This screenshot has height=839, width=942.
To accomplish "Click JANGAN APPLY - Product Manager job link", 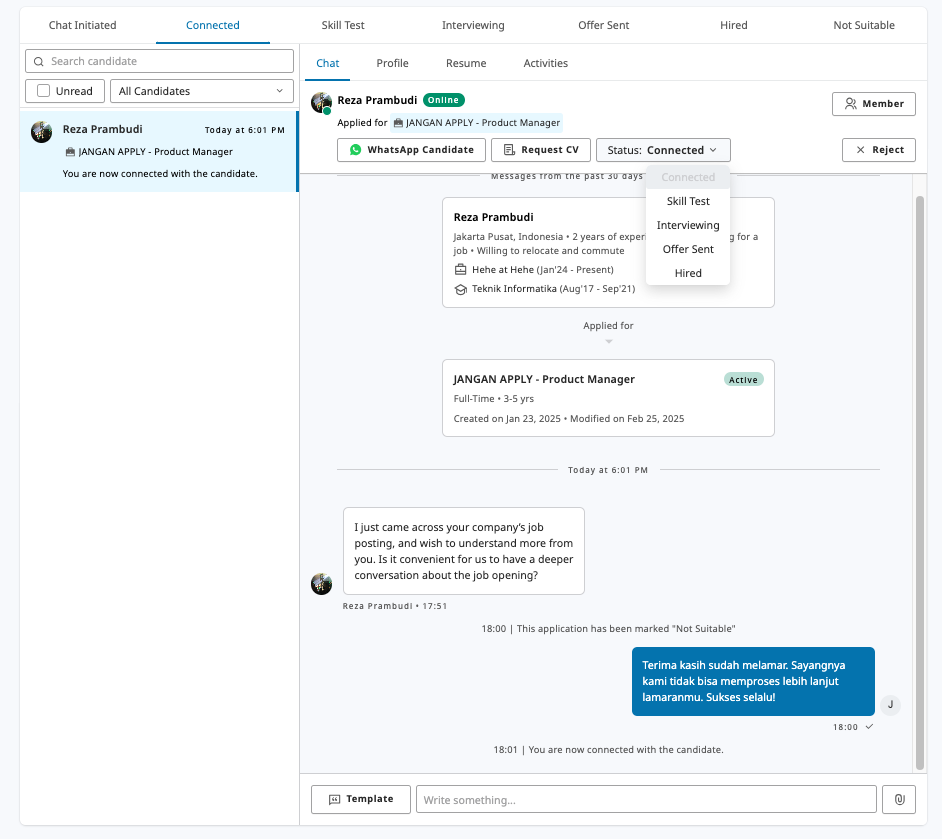I will [477, 123].
